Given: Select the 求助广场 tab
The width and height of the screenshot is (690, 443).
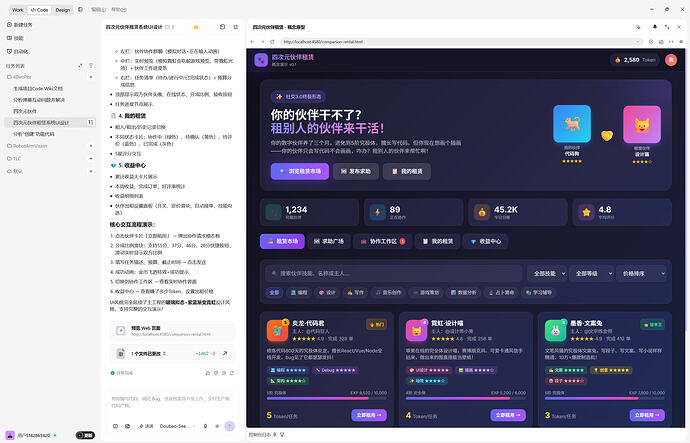Looking at the screenshot, I should pyautogui.click(x=329, y=241).
